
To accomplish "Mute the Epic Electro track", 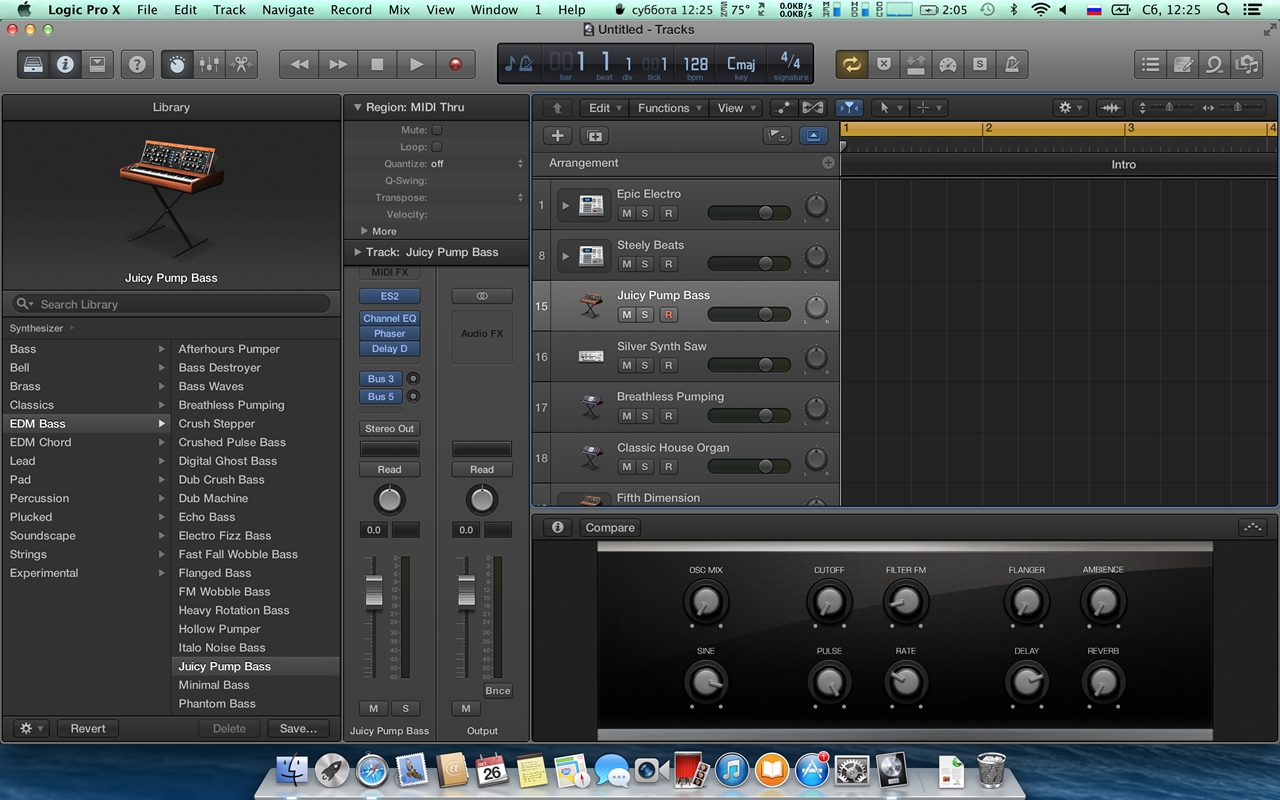I will tap(626, 213).
